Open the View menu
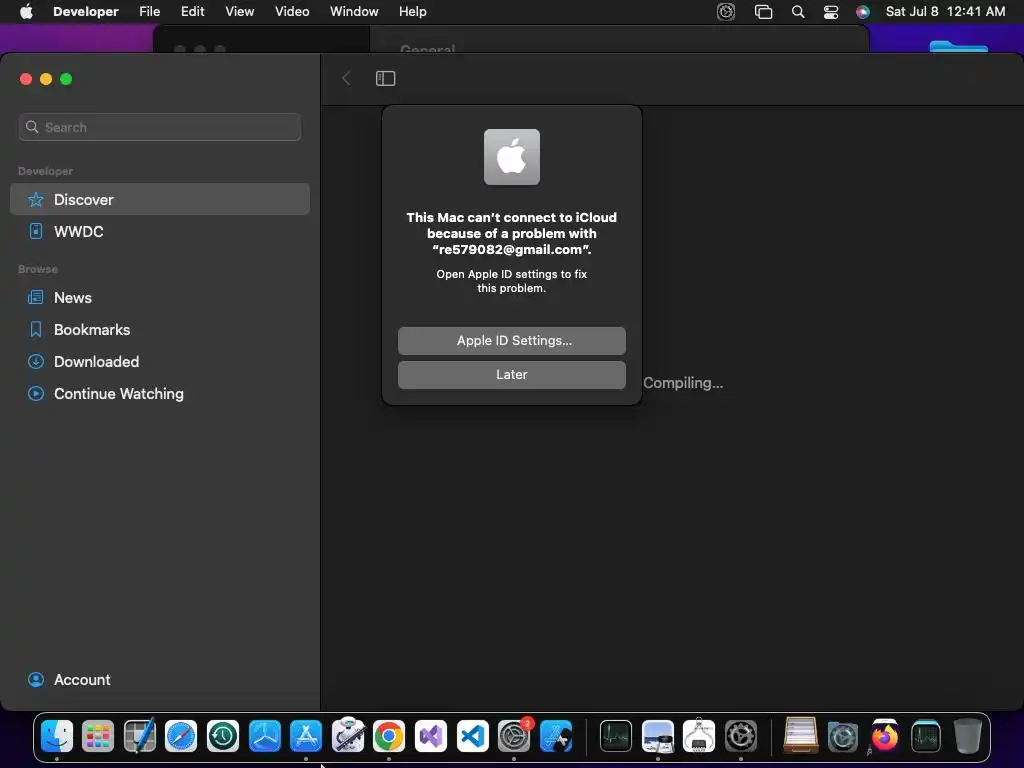 point(240,11)
